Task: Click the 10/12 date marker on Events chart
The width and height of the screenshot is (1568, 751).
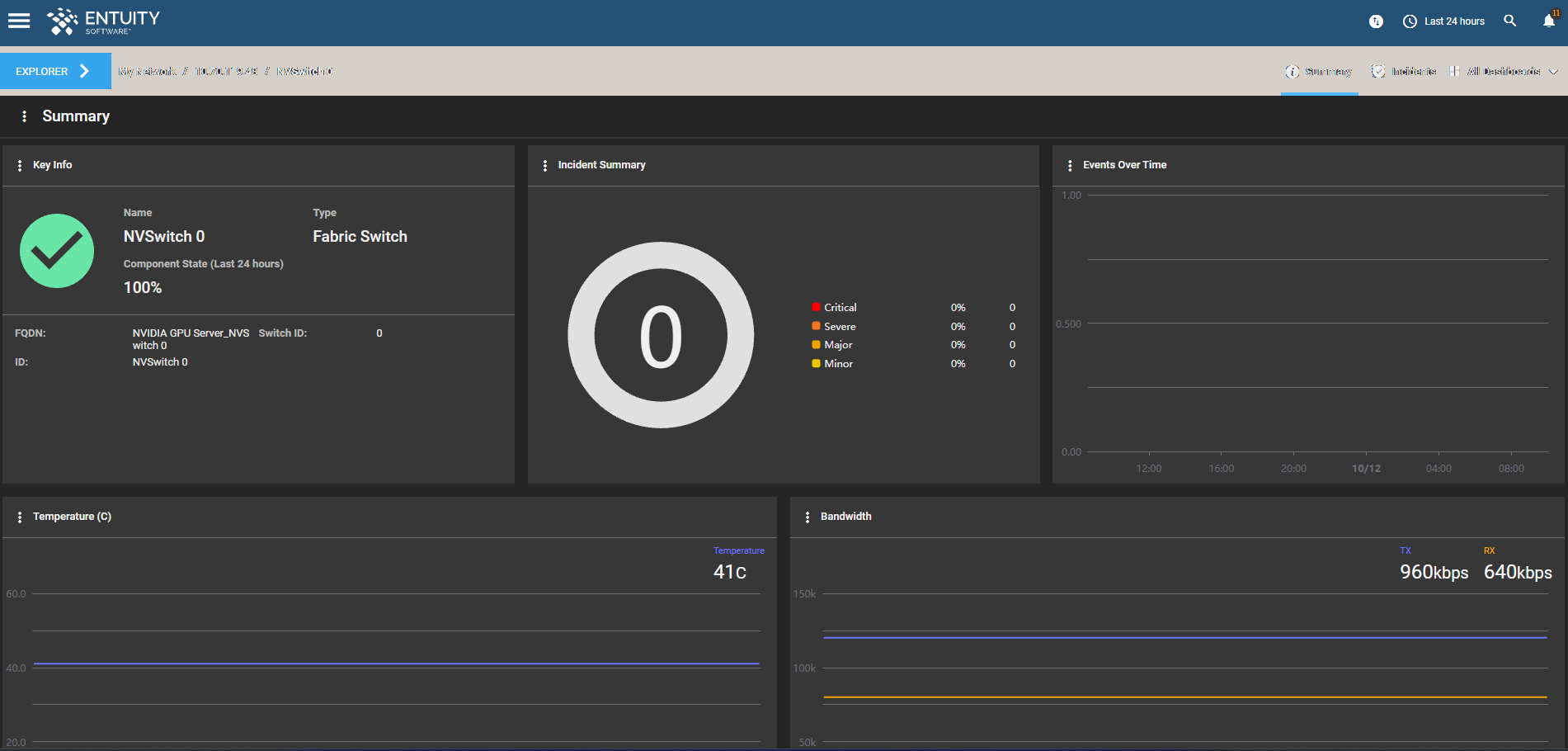Action: point(1366,468)
